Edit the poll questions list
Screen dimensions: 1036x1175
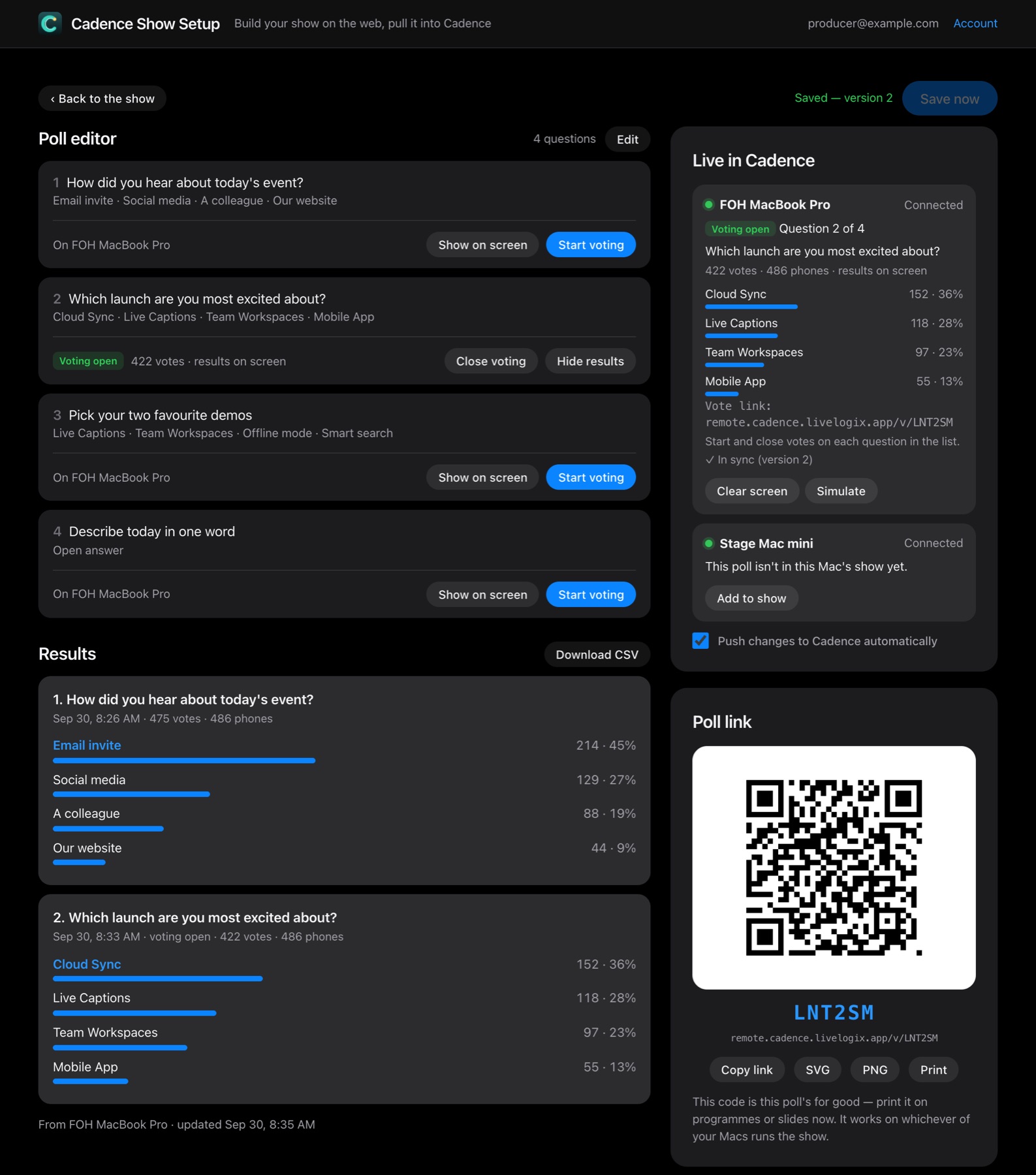coord(627,139)
